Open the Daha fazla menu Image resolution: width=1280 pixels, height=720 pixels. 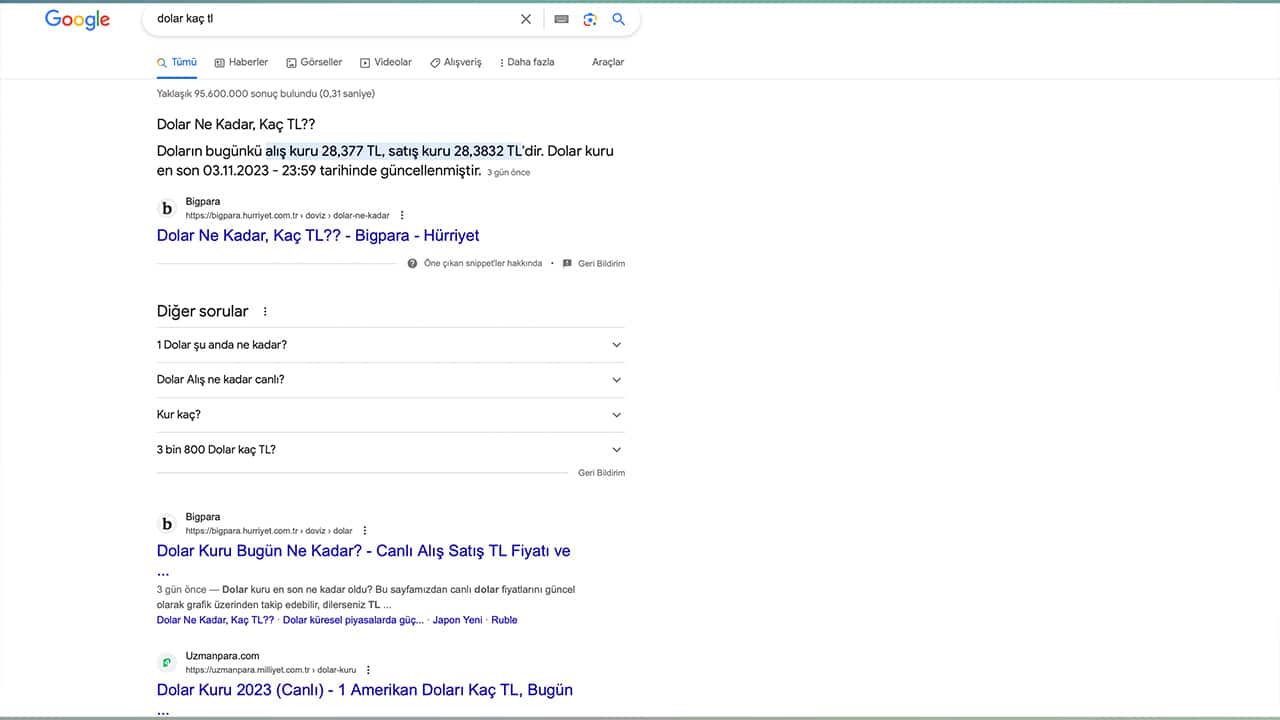click(526, 62)
